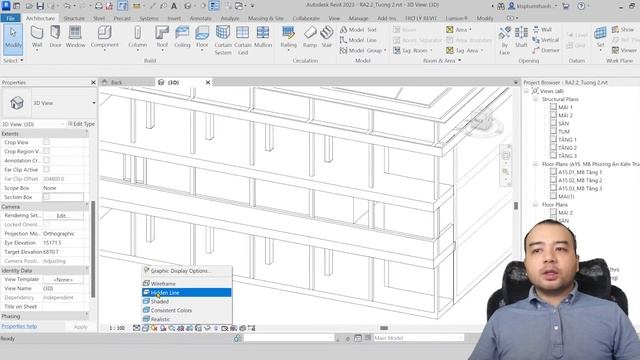
Task: Choose Shaded visual style
Action: [x=187, y=301]
